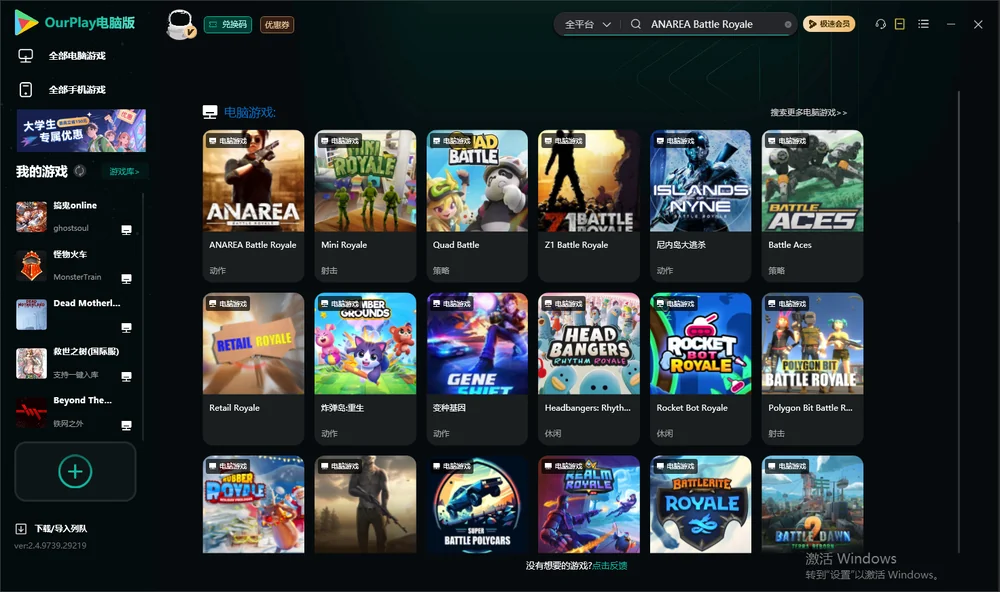Click PC icon on Beyond The row
Screen dimensions: 1000x592
coord(126,426)
